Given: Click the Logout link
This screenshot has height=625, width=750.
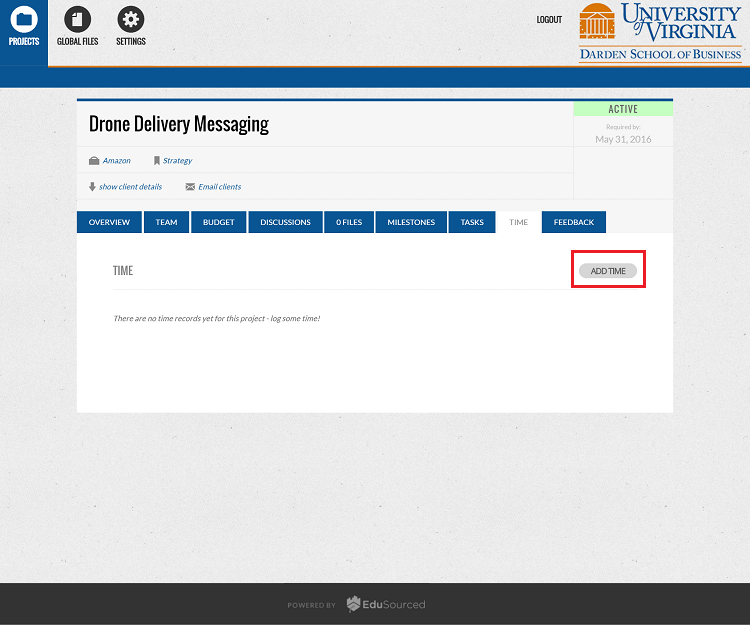Looking at the screenshot, I should pos(549,20).
